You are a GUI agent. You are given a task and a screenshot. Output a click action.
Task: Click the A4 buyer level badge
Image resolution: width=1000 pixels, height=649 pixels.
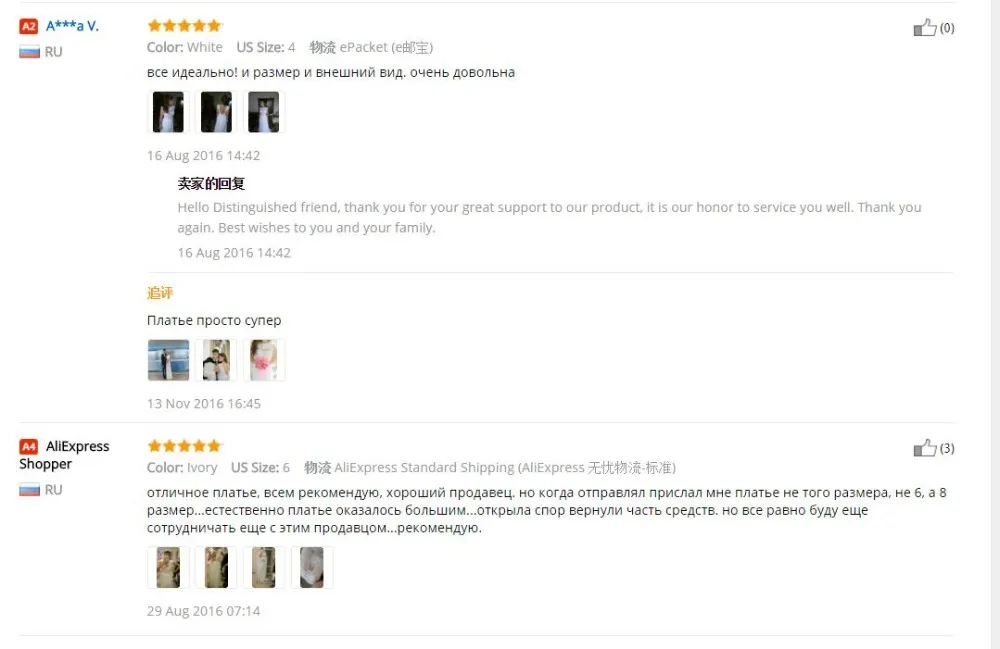(29, 446)
